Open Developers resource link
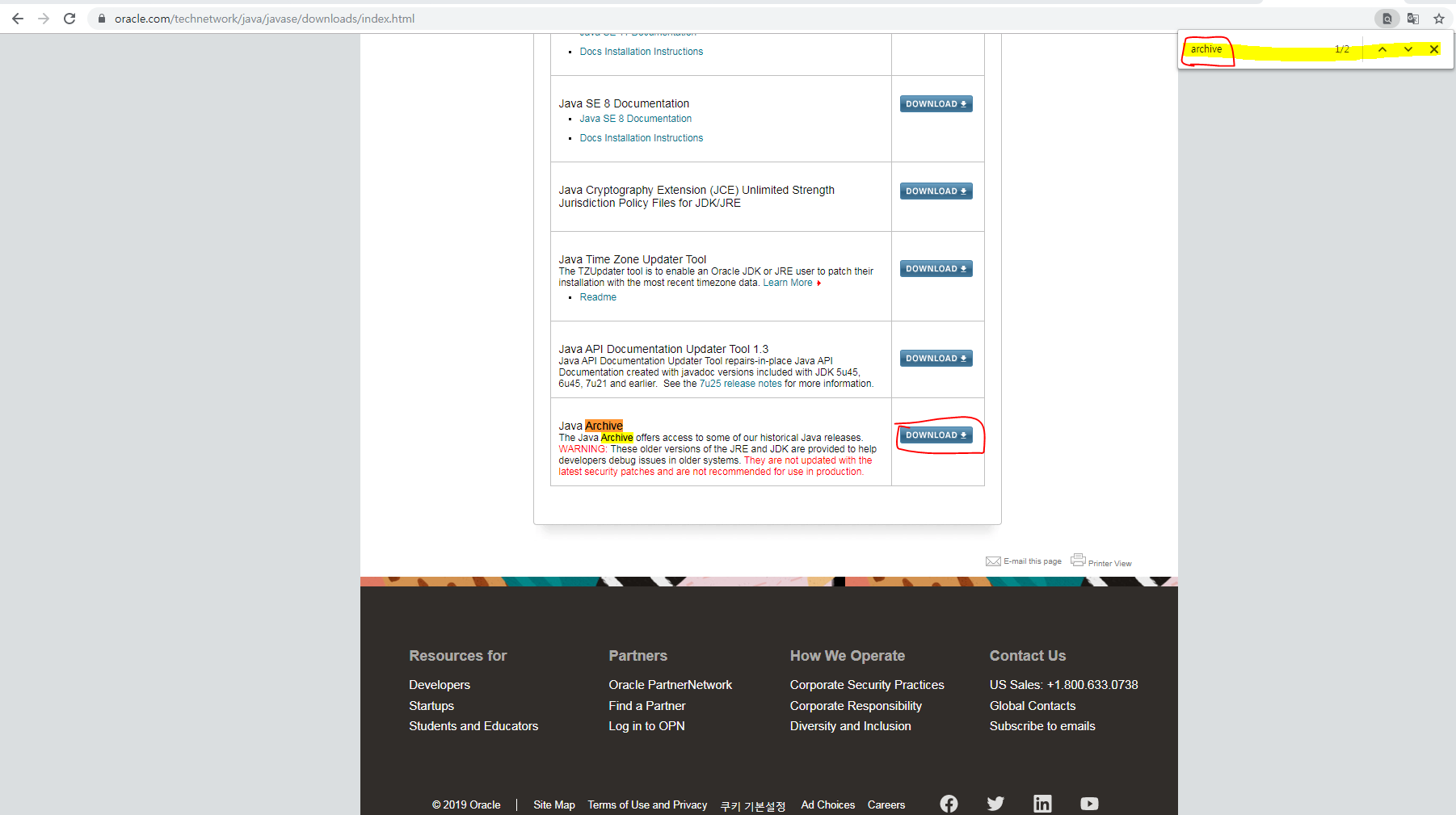 [x=439, y=685]
